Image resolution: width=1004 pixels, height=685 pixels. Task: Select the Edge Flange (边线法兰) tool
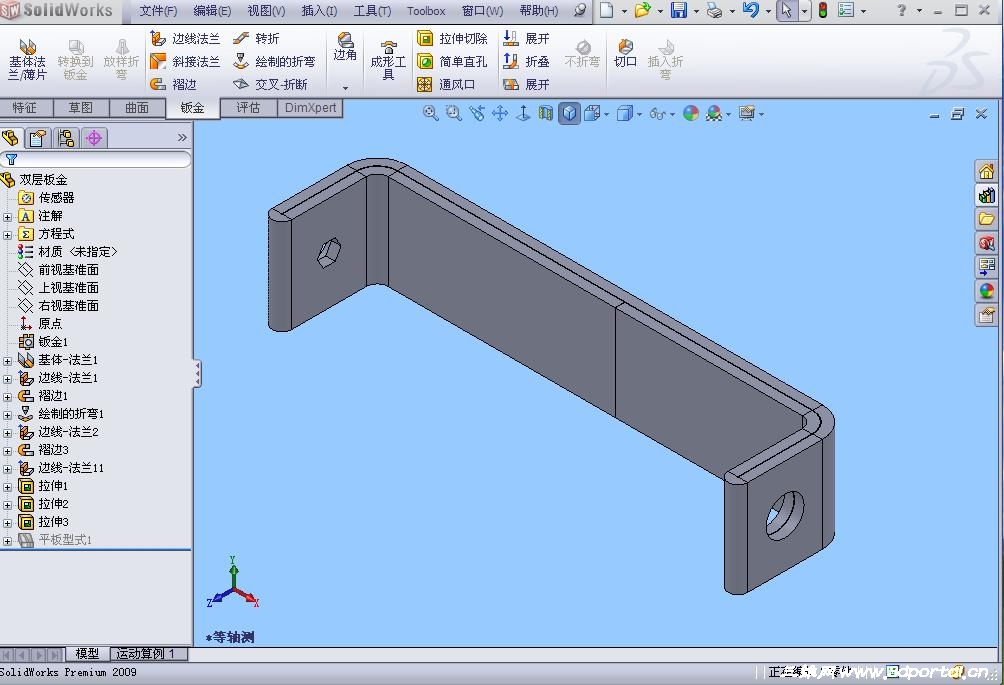[186, 38]
